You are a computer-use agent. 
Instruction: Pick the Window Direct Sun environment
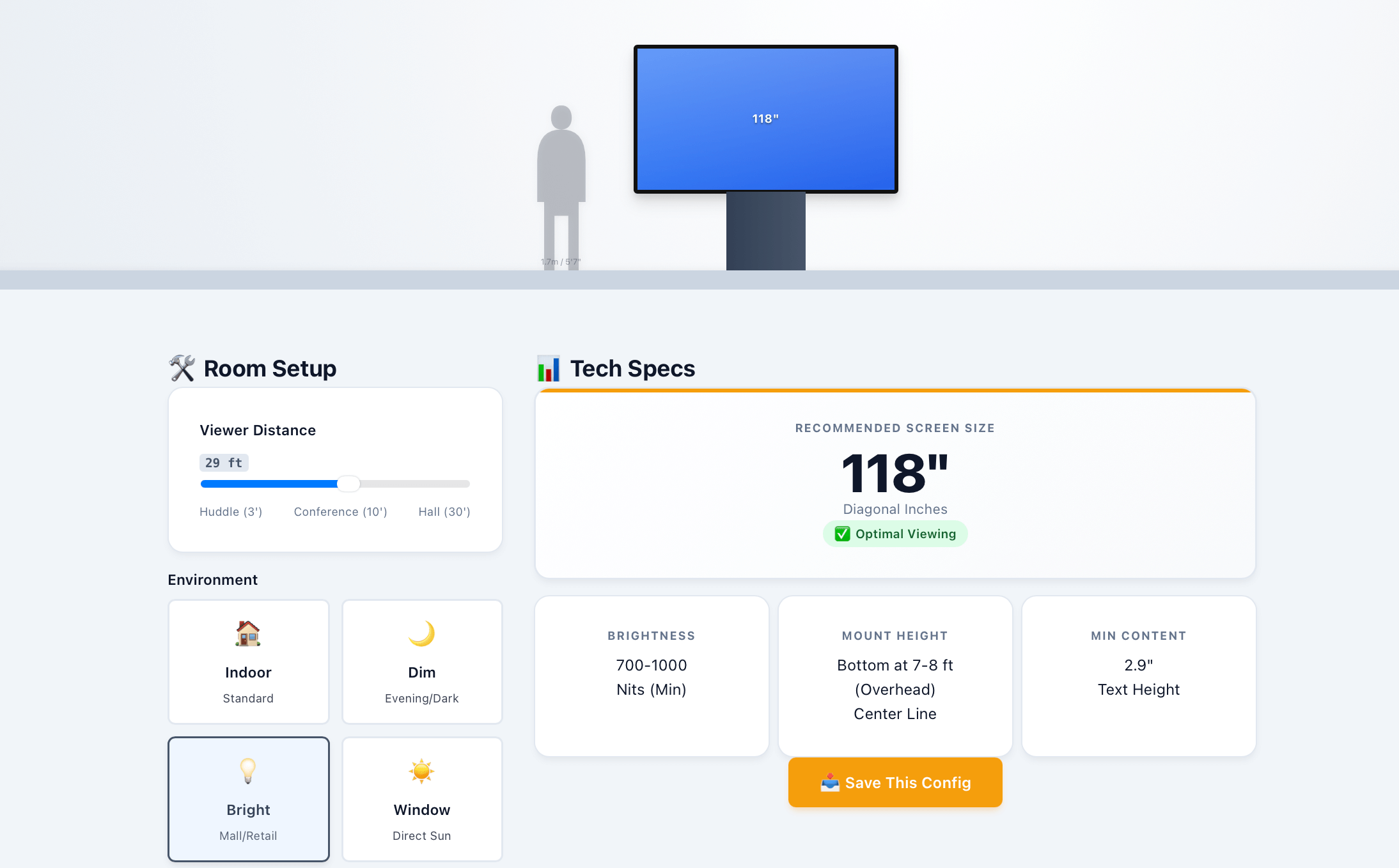(422, 799)
